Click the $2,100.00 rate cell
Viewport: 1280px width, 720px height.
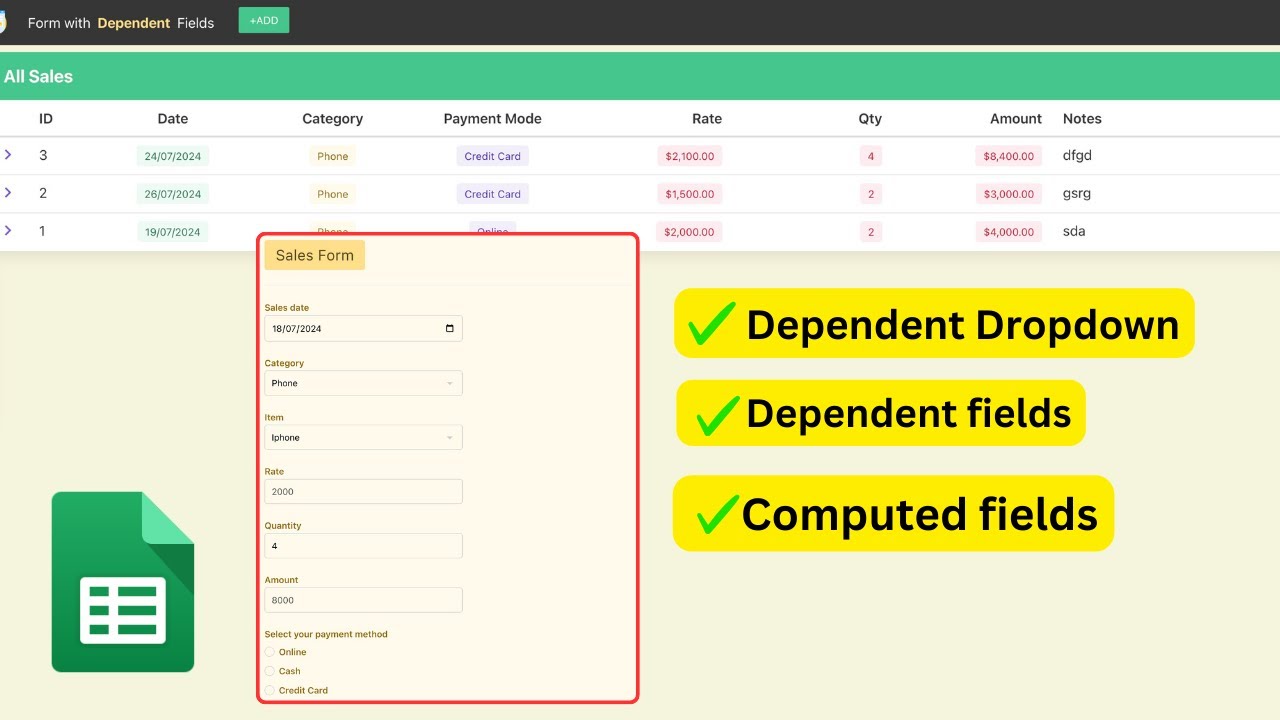690,156
